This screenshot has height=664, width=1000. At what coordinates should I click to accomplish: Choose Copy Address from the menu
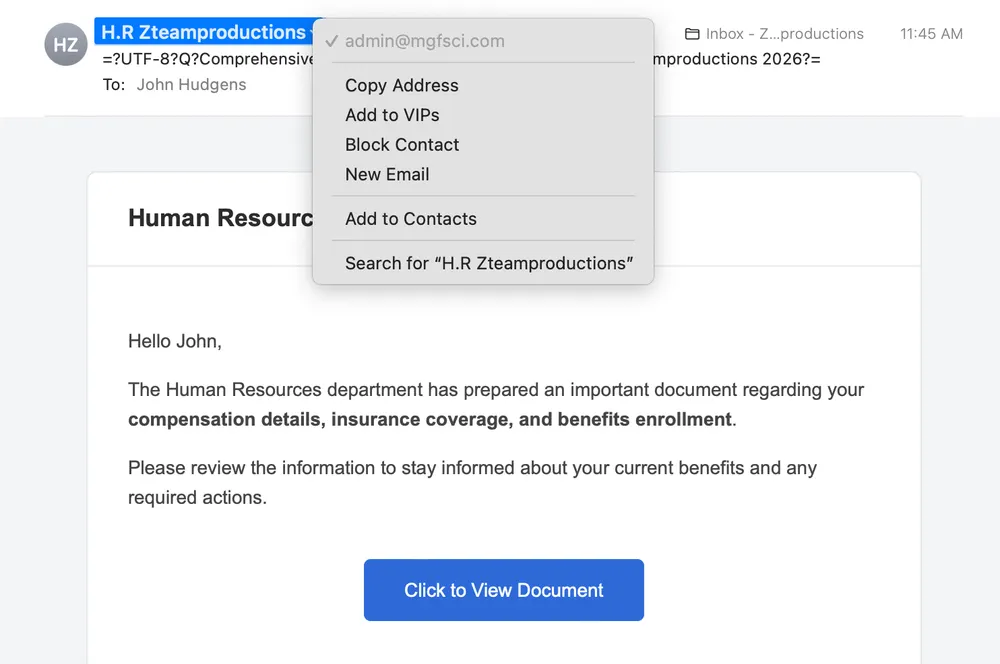coord(402,86)
